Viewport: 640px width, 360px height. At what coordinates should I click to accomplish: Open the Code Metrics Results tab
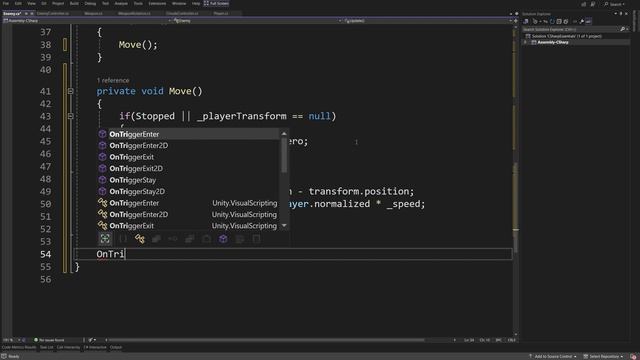coord(19,347)
